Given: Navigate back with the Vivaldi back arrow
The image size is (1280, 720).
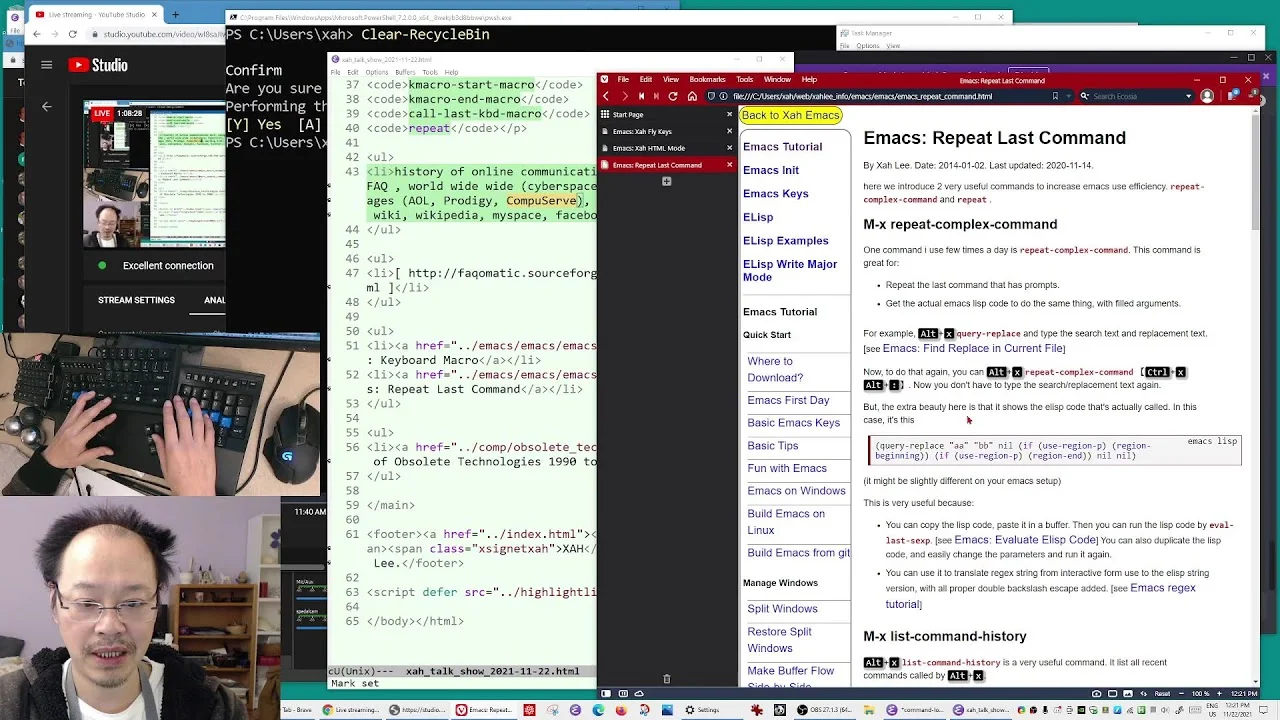Looking at the screenshot, I should click(x=606, y=97).
